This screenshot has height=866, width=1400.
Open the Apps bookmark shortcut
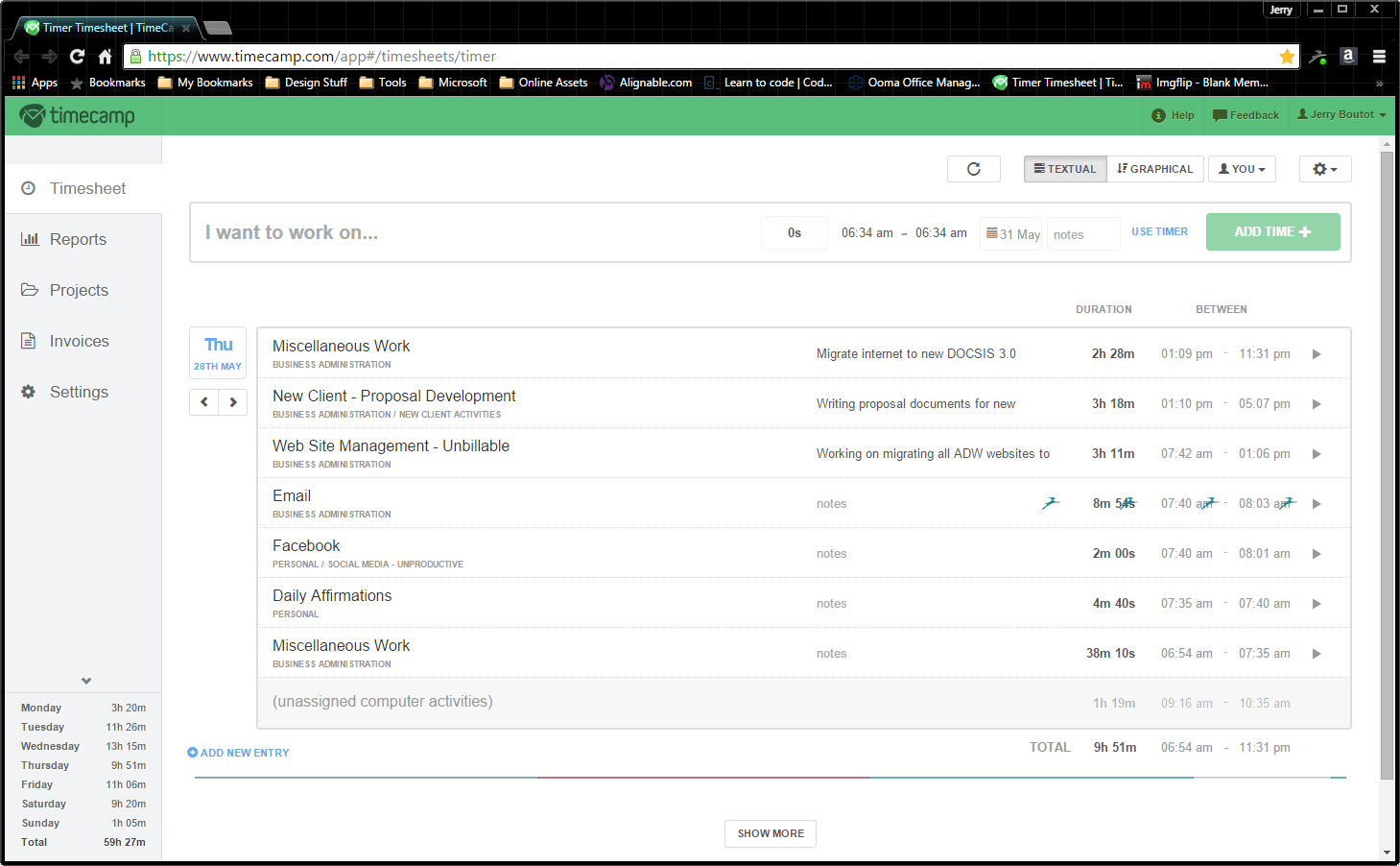click(x=35, y=83)
